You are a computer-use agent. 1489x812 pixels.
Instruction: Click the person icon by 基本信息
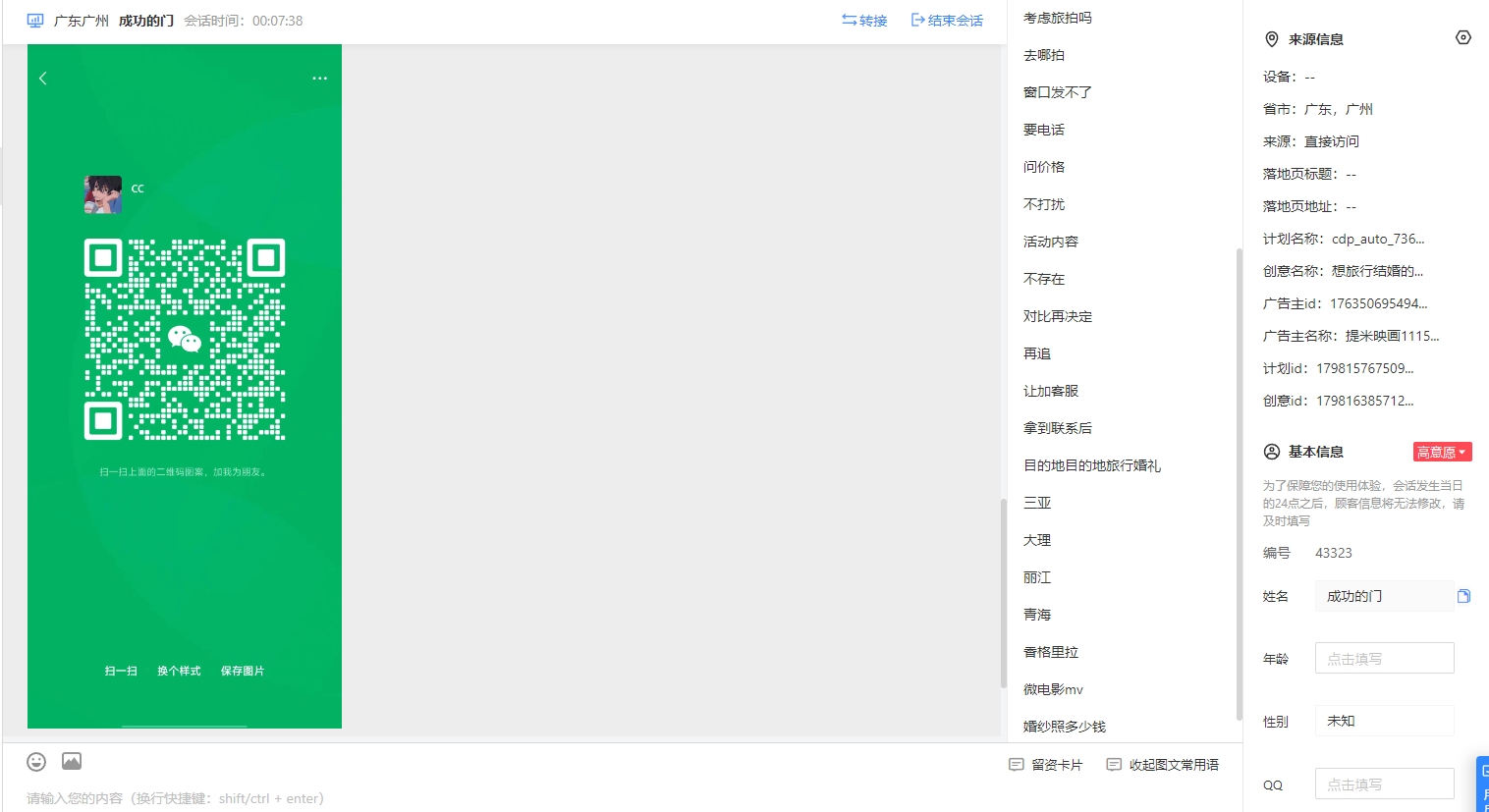click(1271, 452)
